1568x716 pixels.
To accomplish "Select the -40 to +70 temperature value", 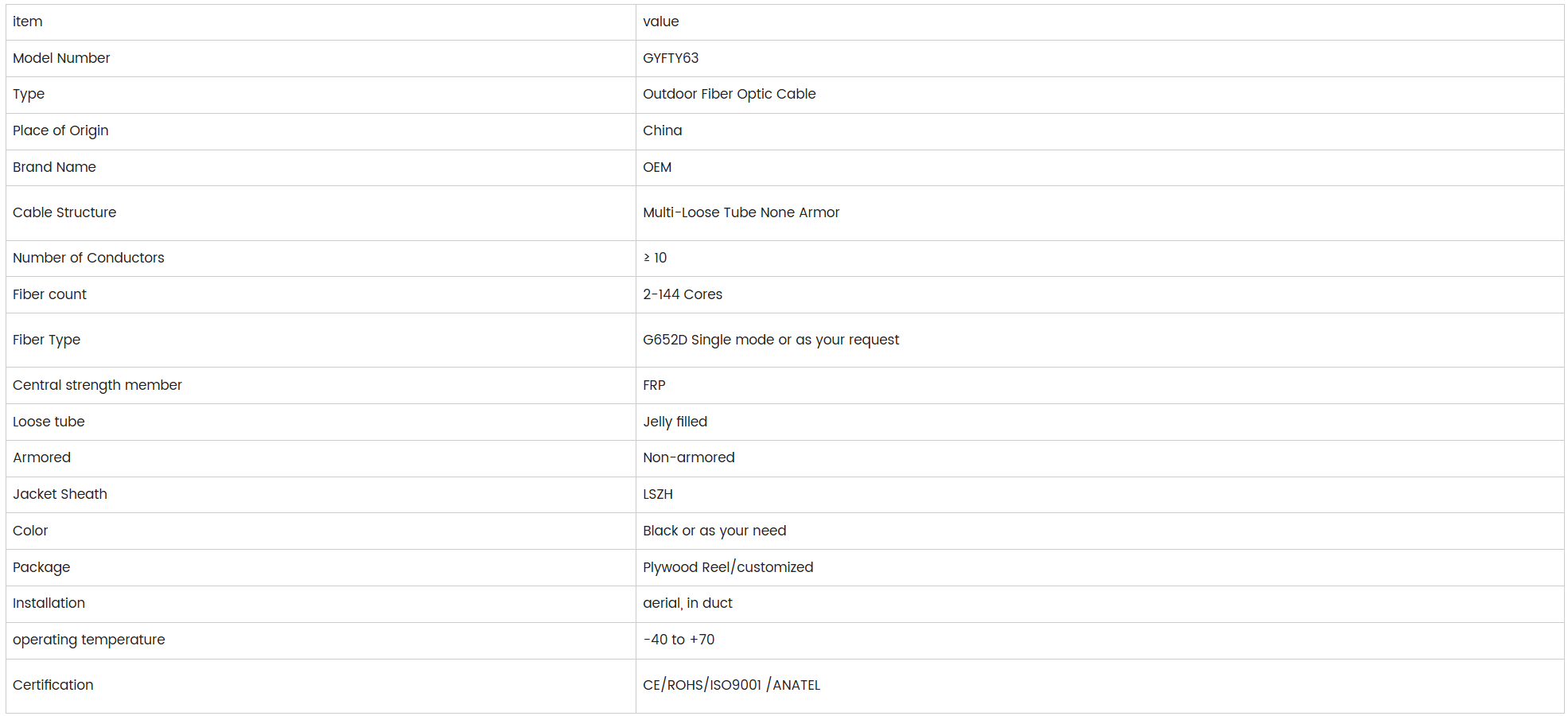I will tap(679, 640).
